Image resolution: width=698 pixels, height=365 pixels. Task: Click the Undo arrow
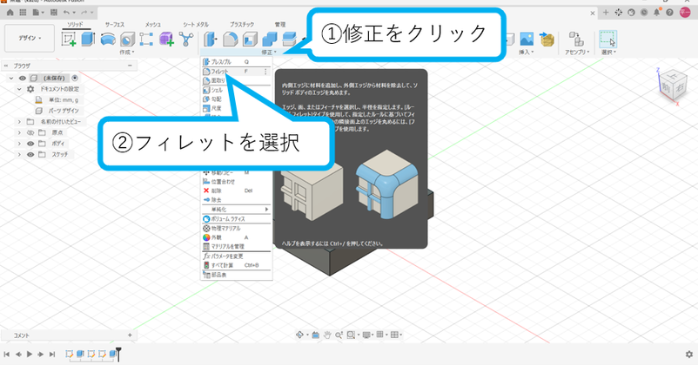[x=67, y=12]
